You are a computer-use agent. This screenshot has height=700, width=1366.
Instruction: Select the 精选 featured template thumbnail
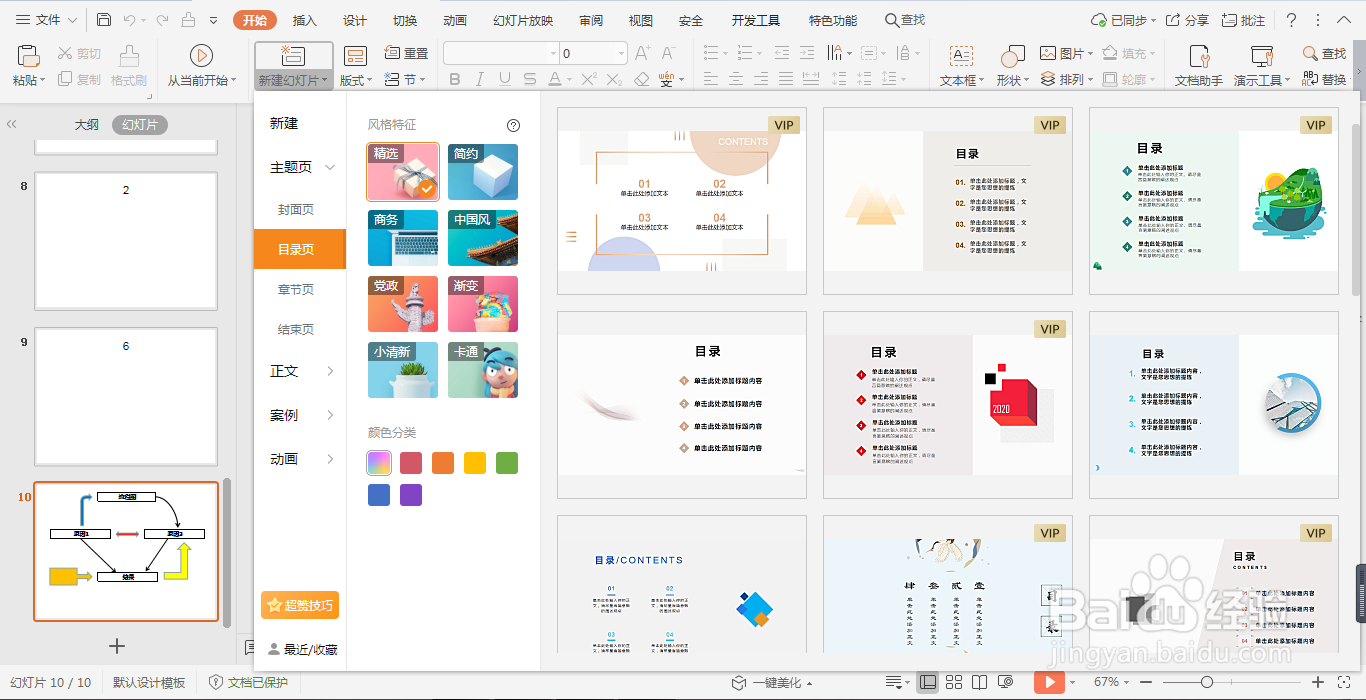(x=402, y=172)
